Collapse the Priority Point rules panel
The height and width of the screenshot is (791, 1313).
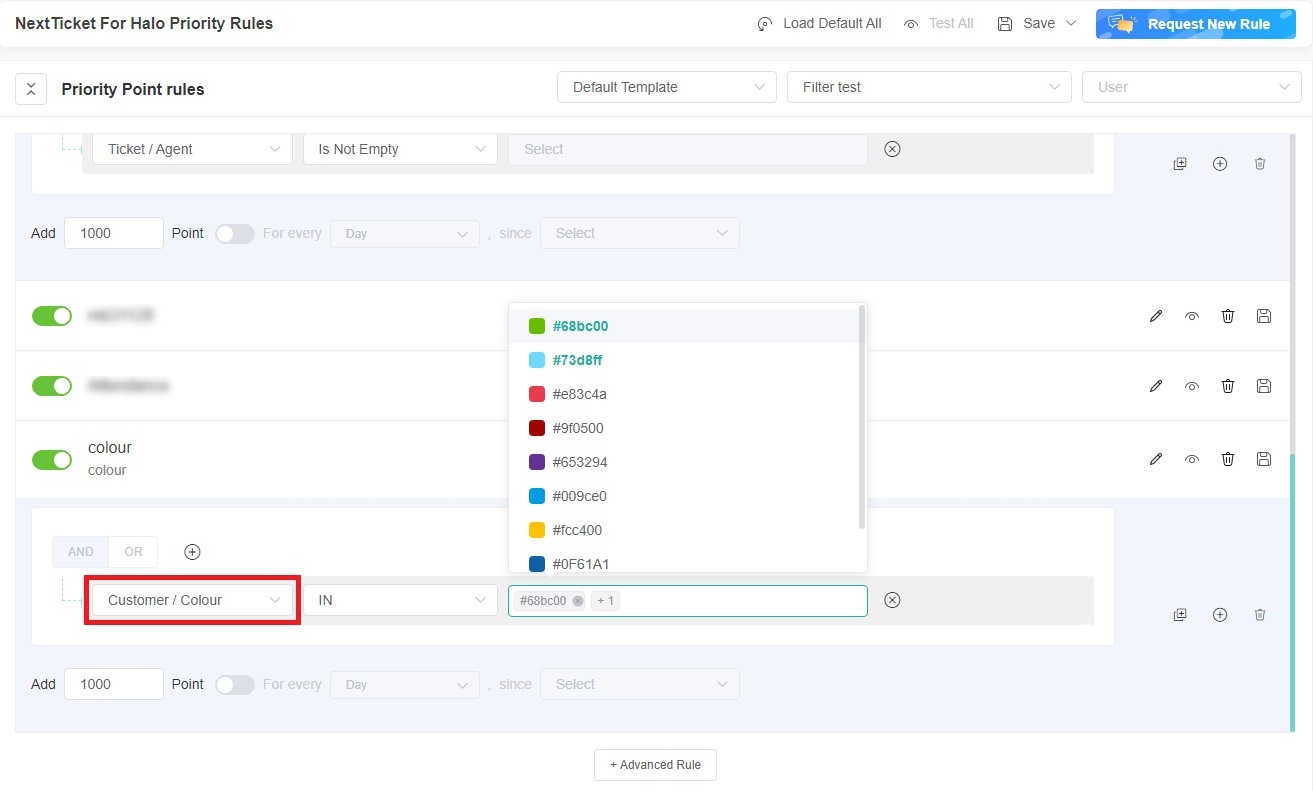pyautogui.click(x=31, y=89)
